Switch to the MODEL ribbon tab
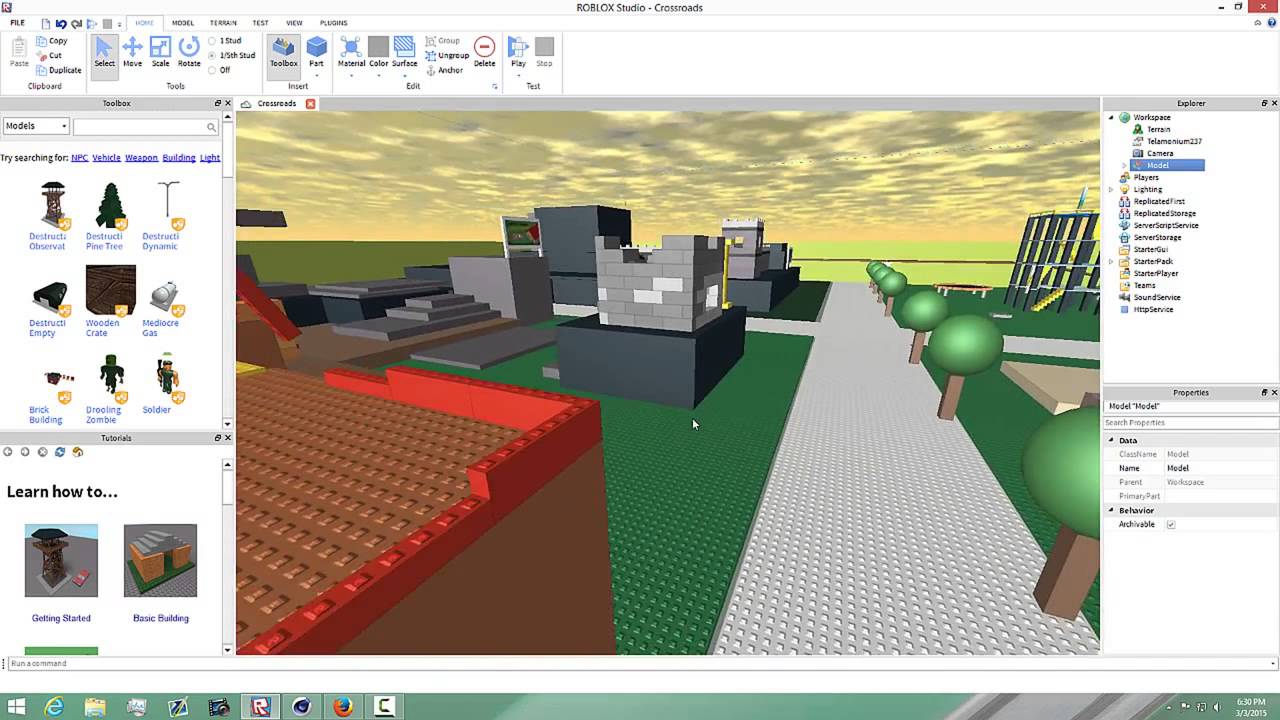1280x720 pixels. (x=182, y=22)
